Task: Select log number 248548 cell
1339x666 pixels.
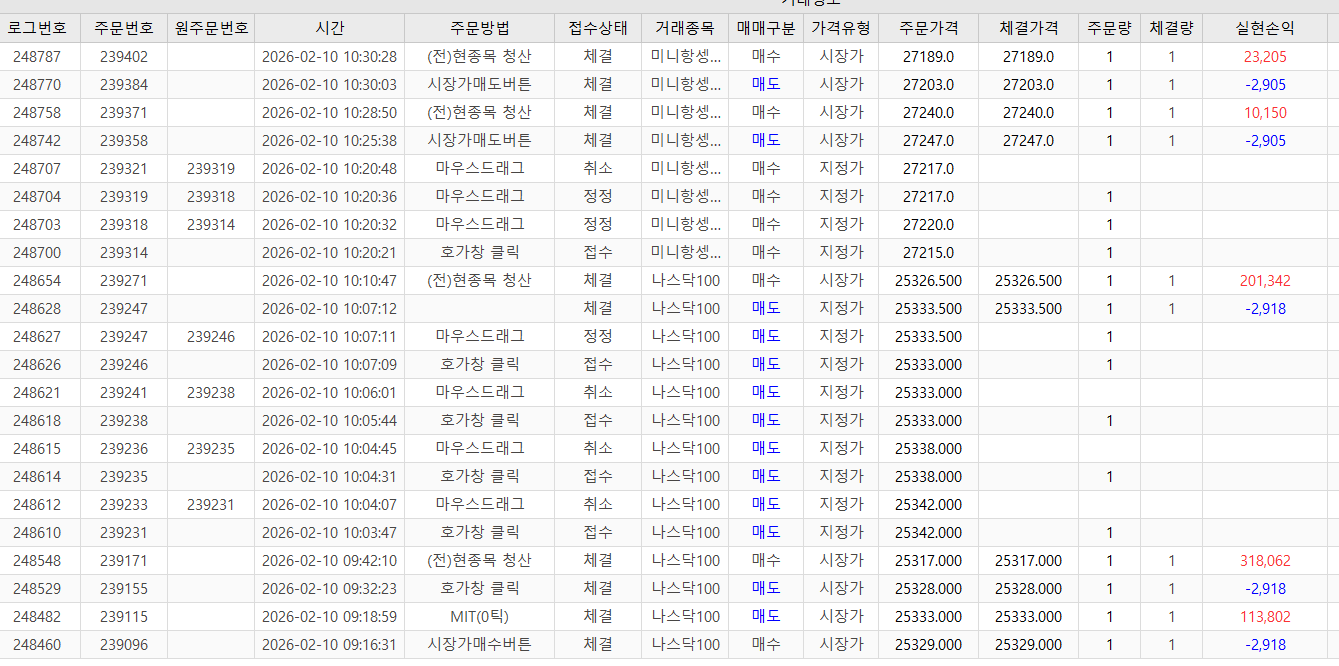Action: (x=38, y=561)
